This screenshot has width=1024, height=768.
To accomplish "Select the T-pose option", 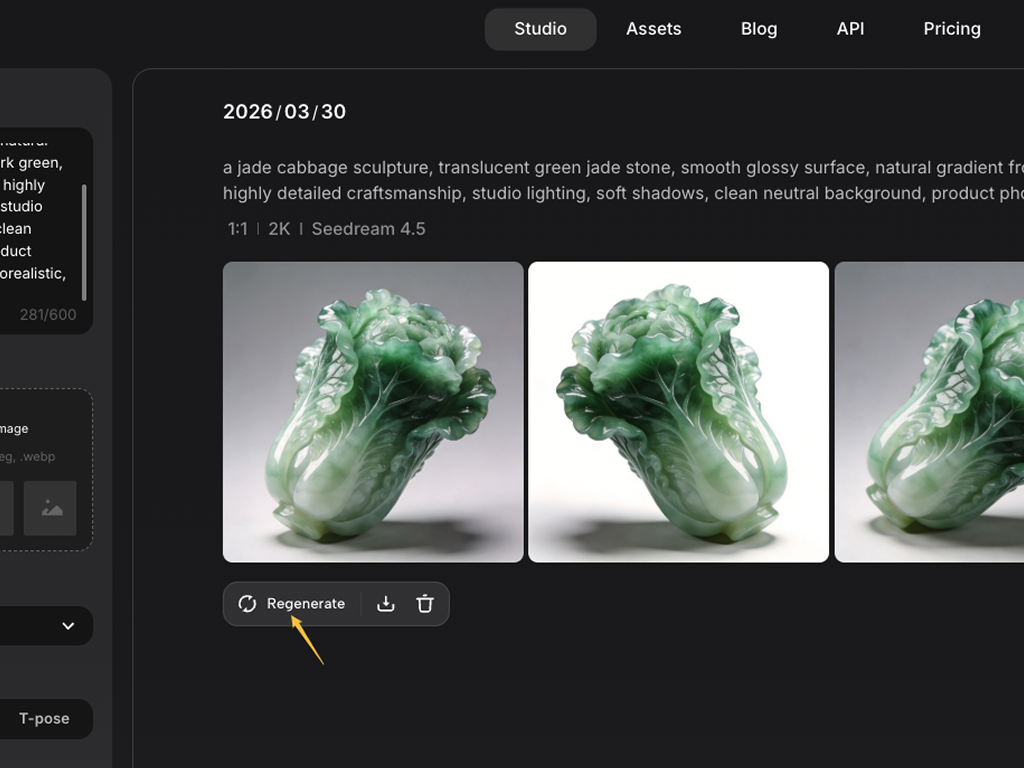I will 45,719.
